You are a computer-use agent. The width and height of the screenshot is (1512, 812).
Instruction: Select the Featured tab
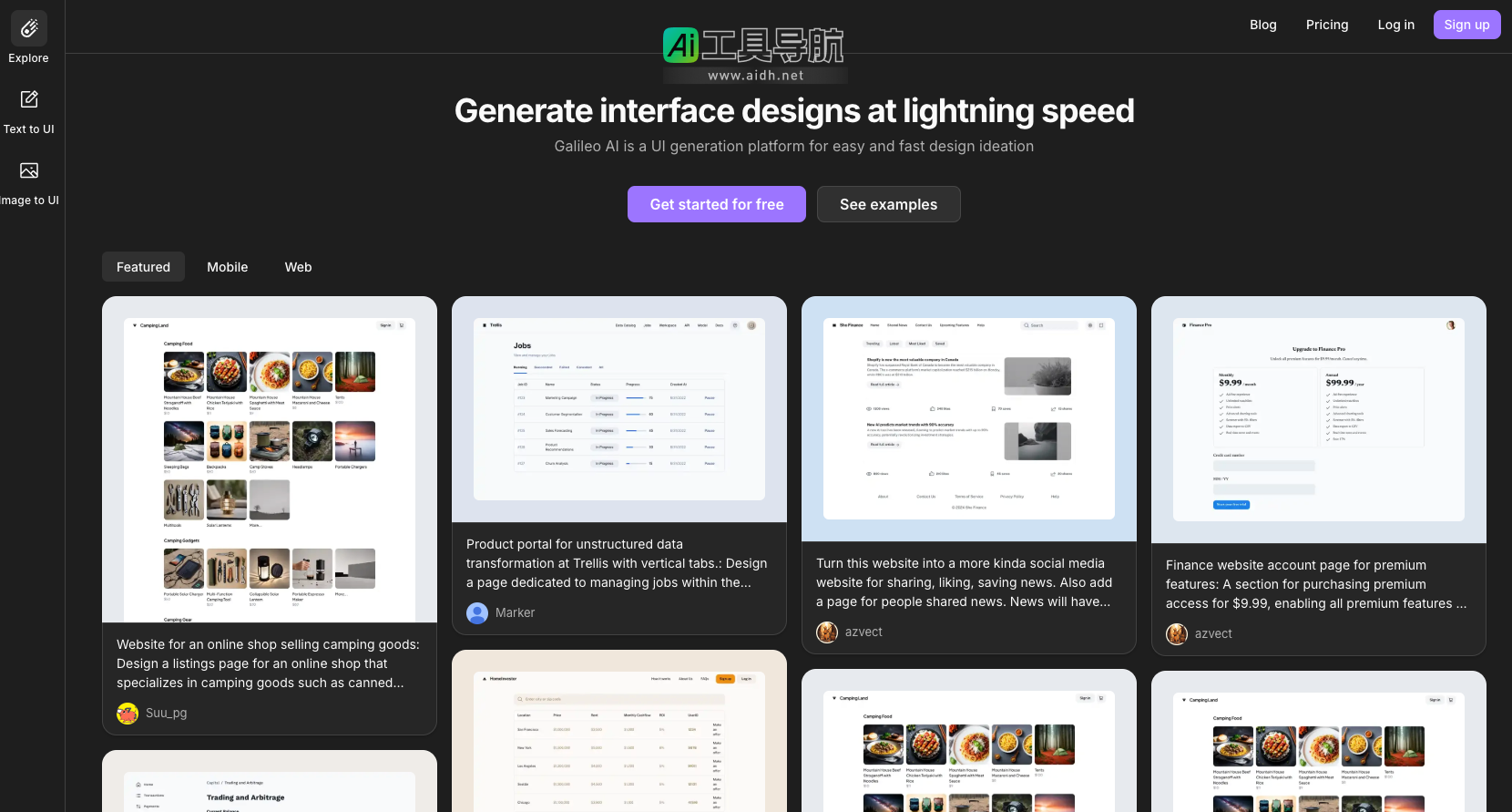pos(143,267)
